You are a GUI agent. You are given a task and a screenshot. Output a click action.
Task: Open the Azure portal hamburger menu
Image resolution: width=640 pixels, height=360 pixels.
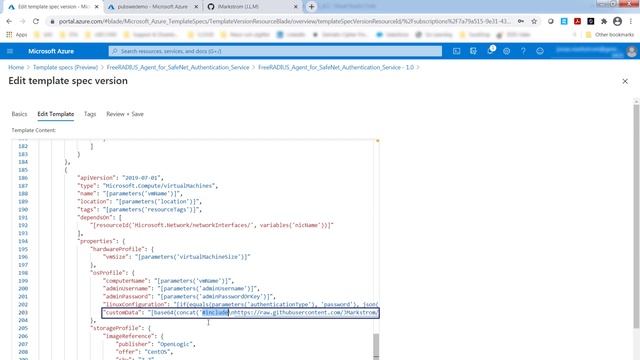[10, 51]
